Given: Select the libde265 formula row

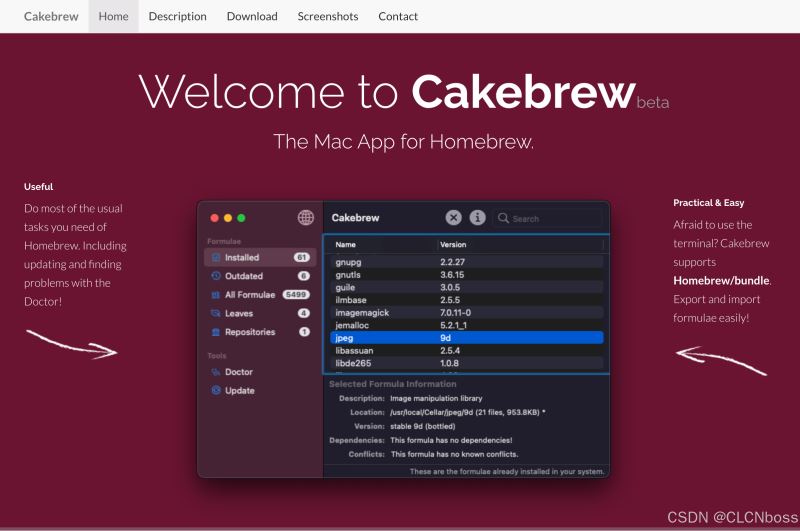Looking at the screenshot, I should [x=467, y=363].
